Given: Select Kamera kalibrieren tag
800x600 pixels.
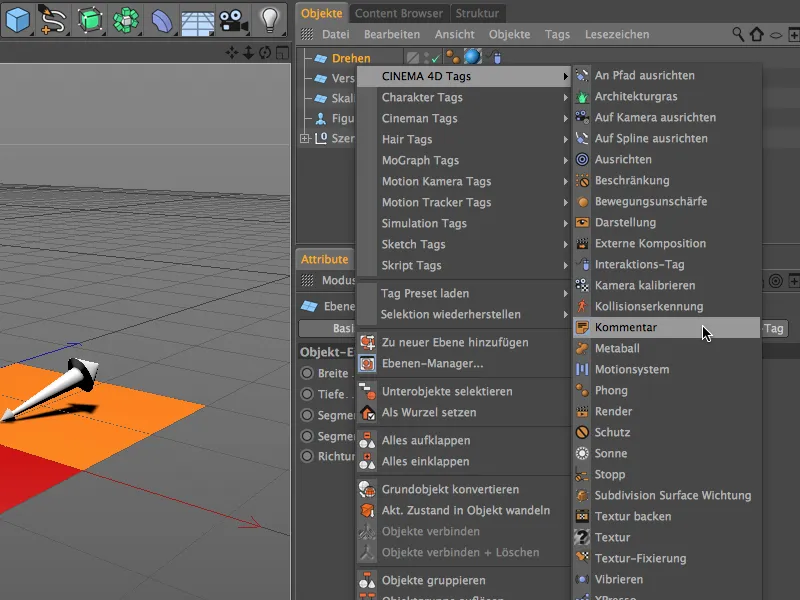Looking at the screenshot, I should (x=666, y=286).
